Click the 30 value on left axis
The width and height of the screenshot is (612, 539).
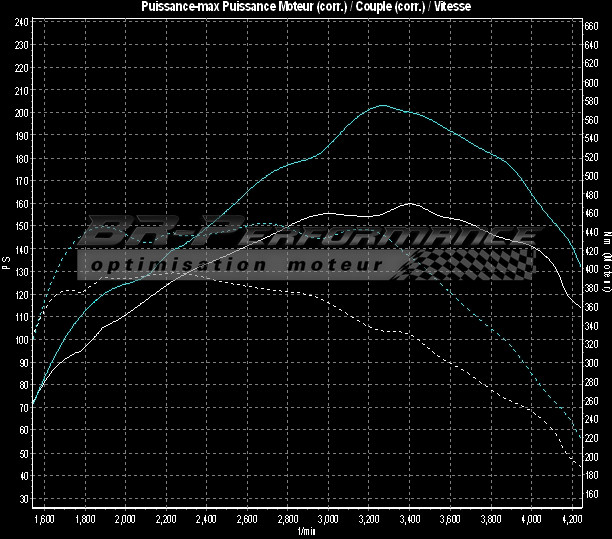23,498
